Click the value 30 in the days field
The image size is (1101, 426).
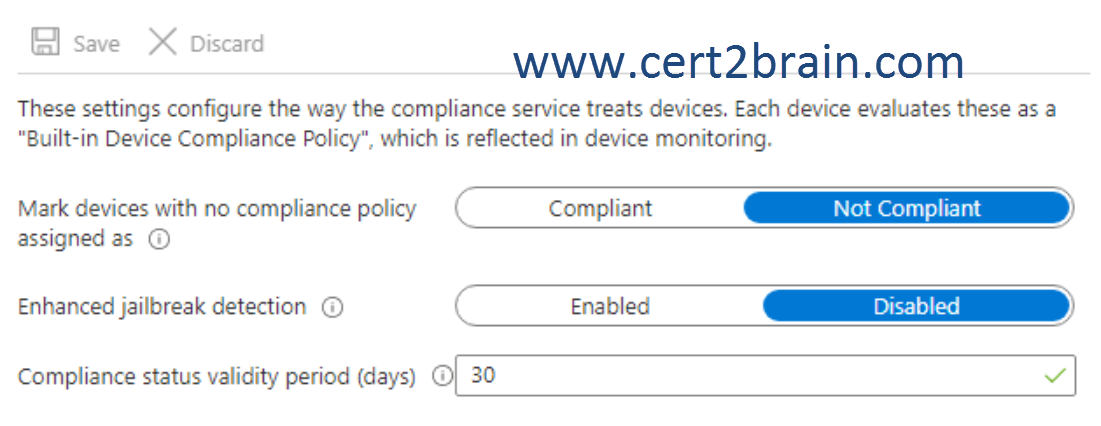pos(483,375)
